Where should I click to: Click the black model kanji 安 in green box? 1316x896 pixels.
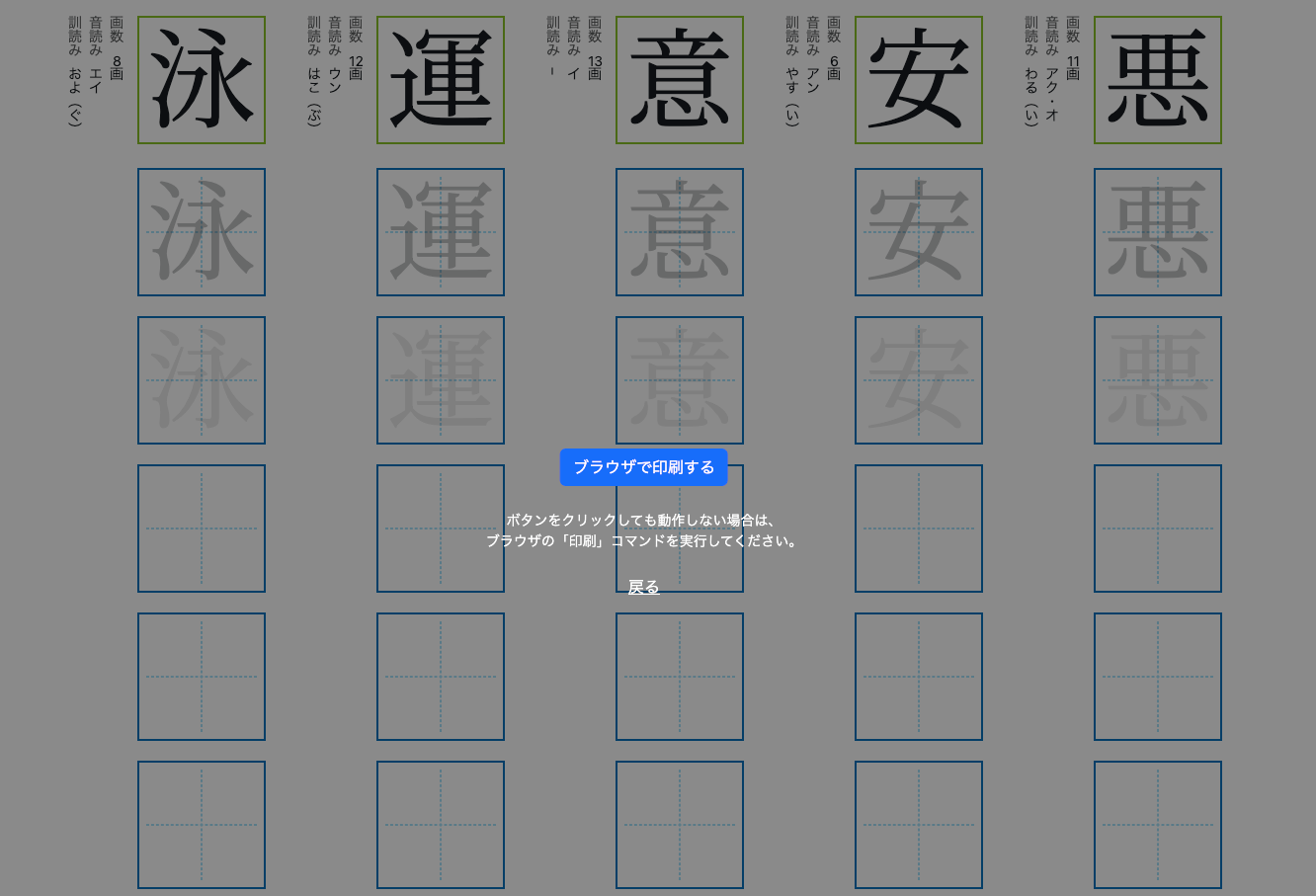(x=919, y=80)
